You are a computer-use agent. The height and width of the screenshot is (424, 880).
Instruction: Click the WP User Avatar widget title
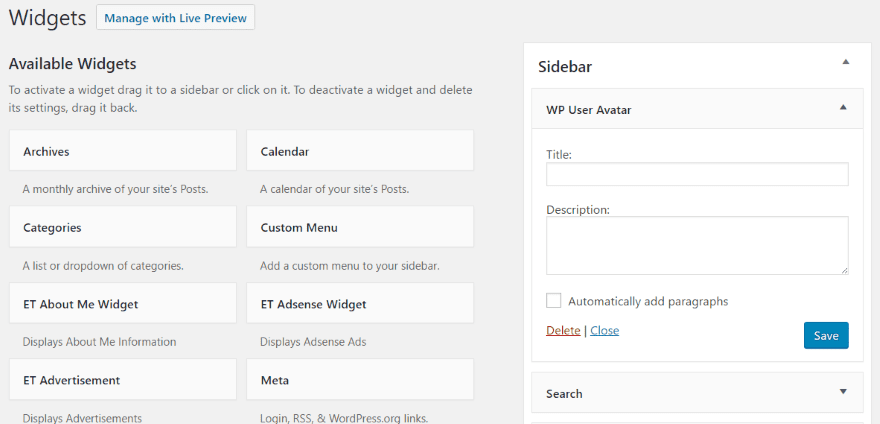[588, 108]
